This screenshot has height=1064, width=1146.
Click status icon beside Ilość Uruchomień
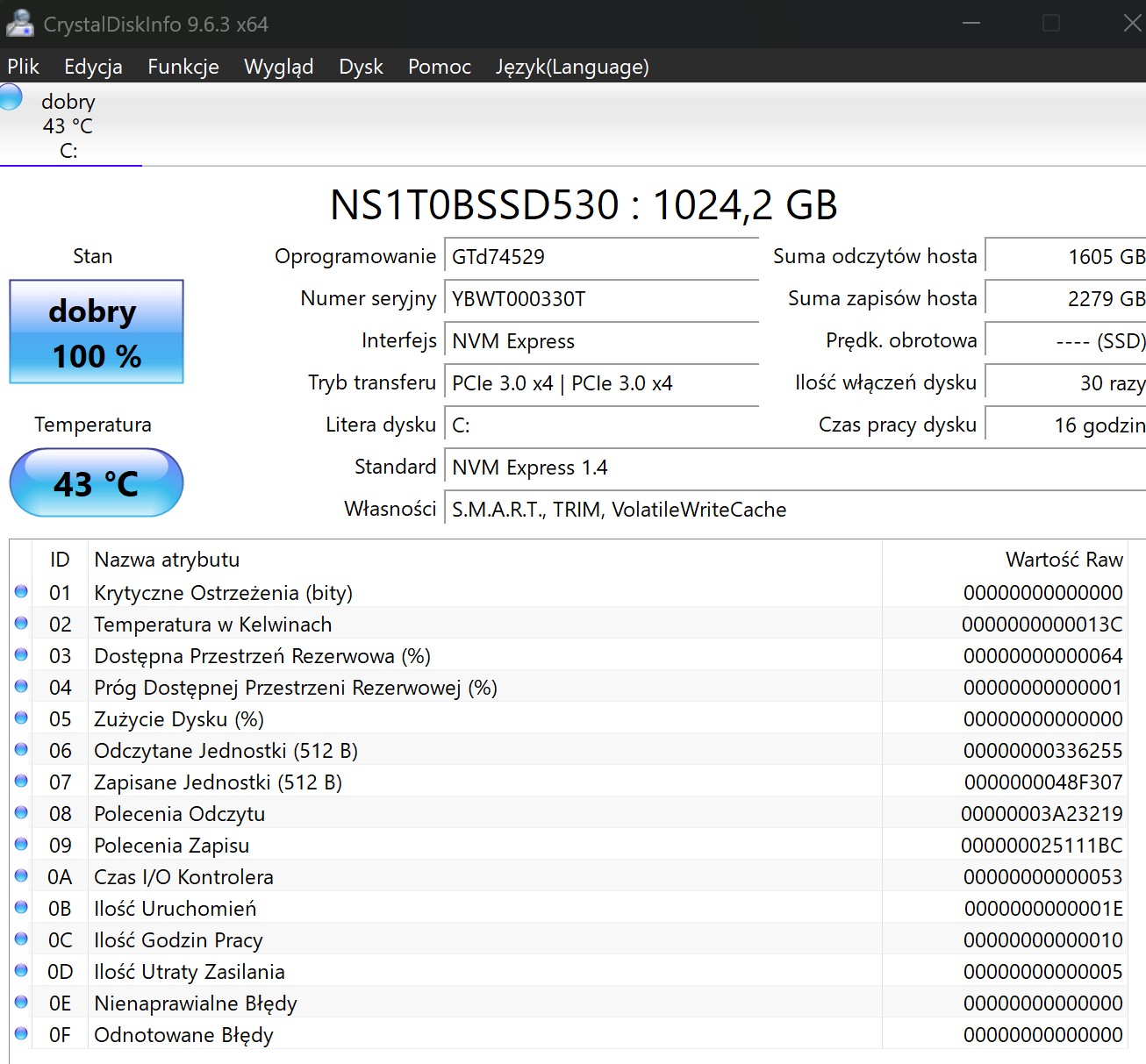pyautogui.click(x=21, y=908)
